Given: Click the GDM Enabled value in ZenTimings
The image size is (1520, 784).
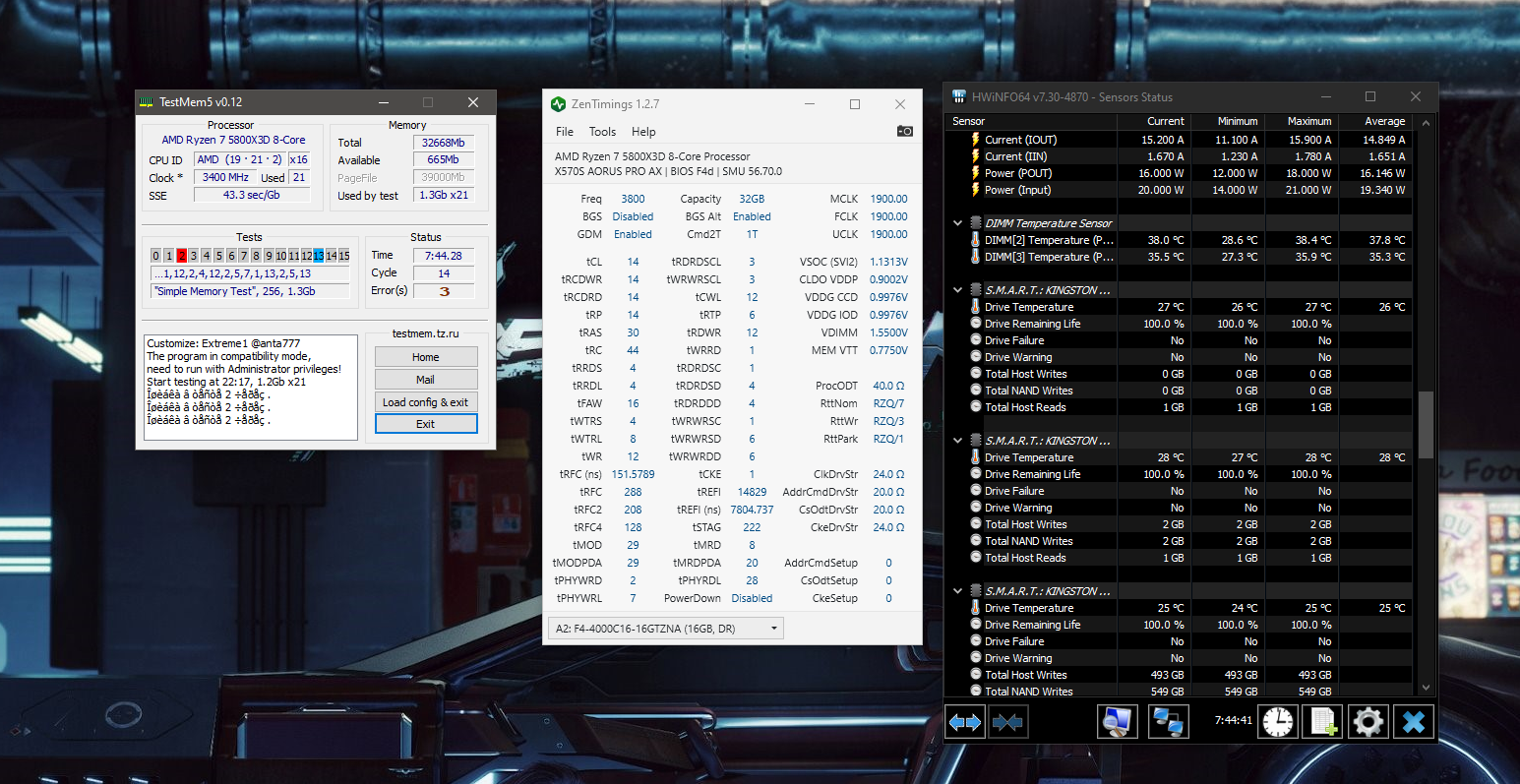Looking at the screenshot, I should (x=633, y=234).
